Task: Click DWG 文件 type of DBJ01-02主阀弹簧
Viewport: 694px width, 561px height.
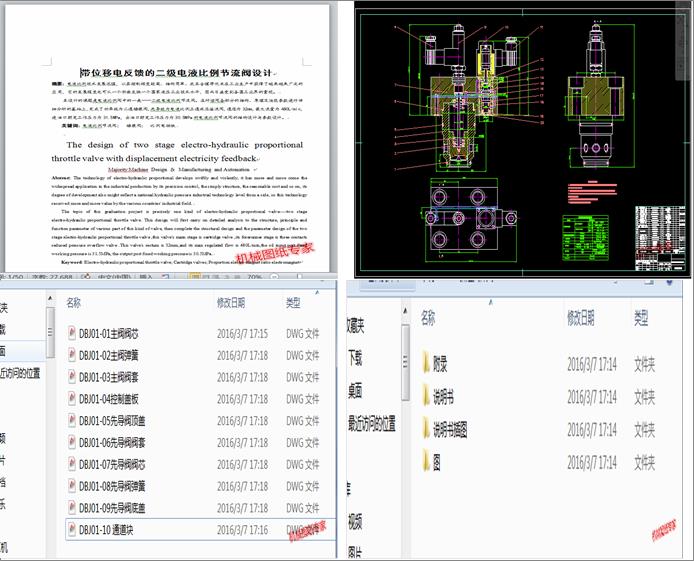Action: tap(302, 355)
